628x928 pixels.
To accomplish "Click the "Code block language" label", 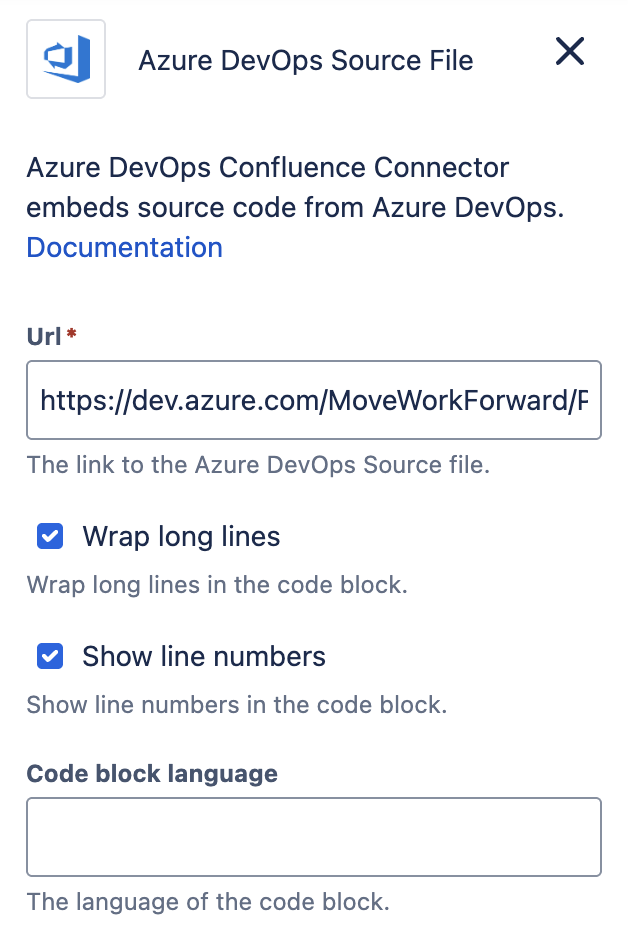I will point(152,773).
